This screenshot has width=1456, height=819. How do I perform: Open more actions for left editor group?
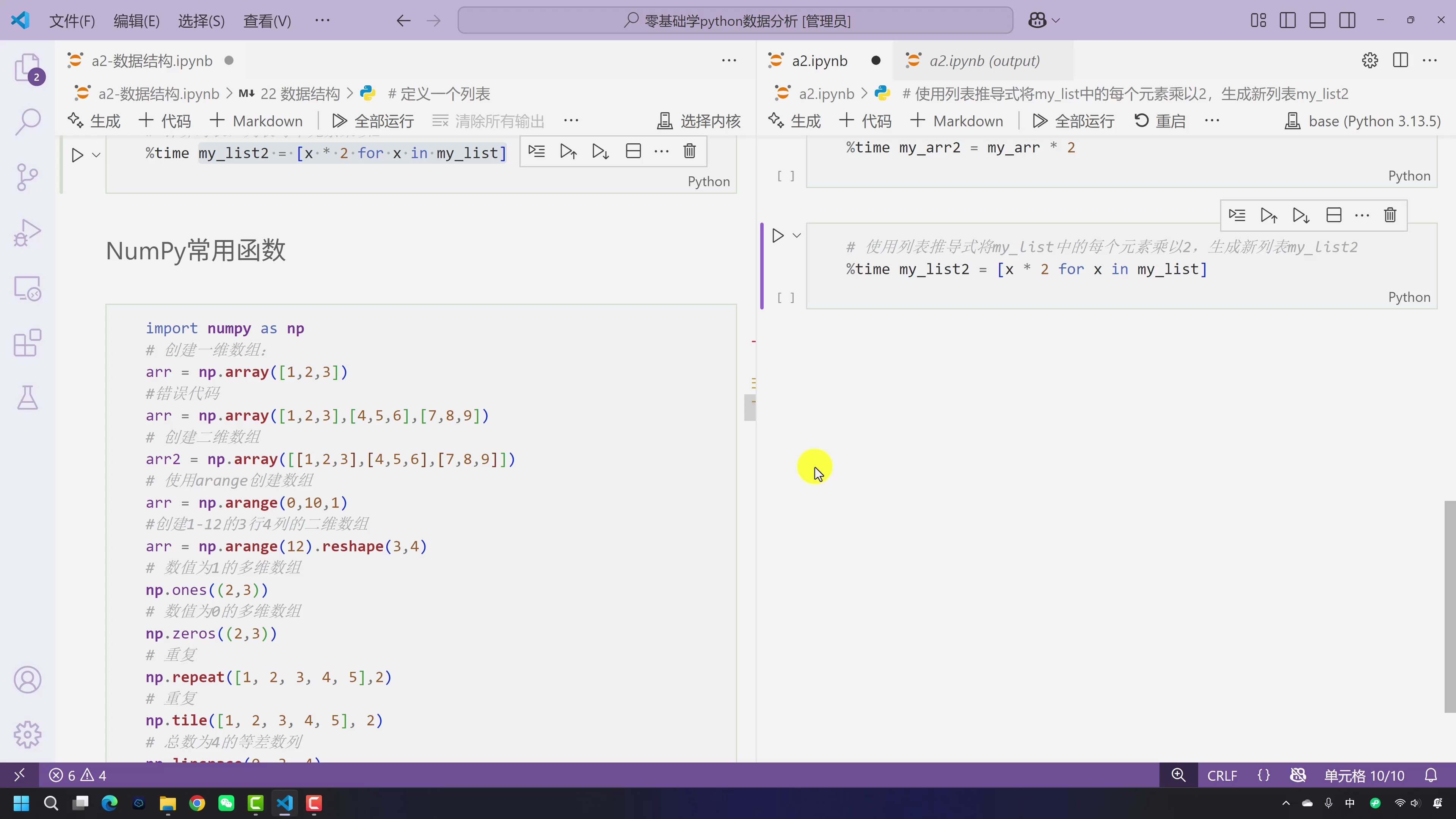[729, 61]
